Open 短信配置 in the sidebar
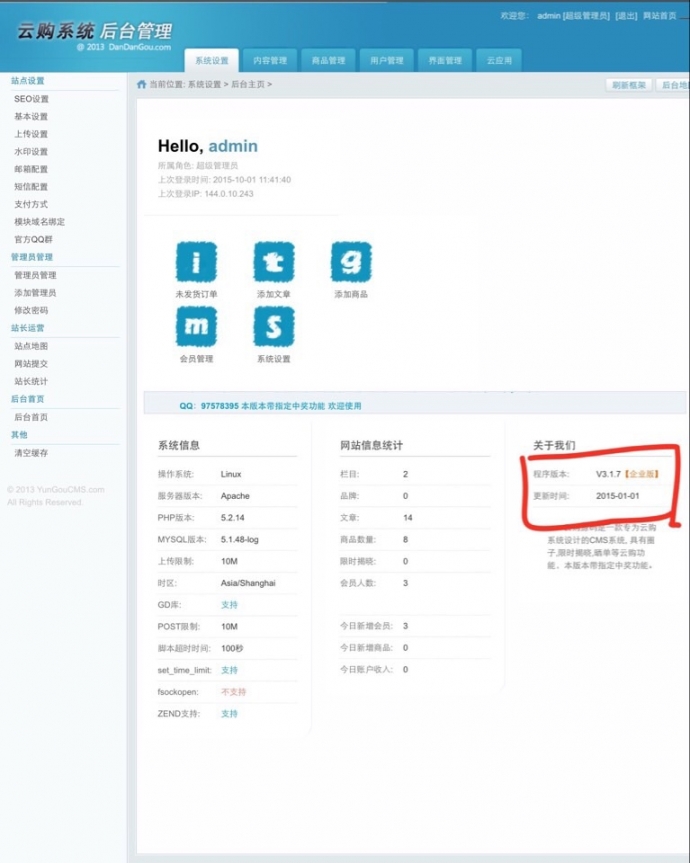Viewport: 690px width, 863px height. pos(31,187)
